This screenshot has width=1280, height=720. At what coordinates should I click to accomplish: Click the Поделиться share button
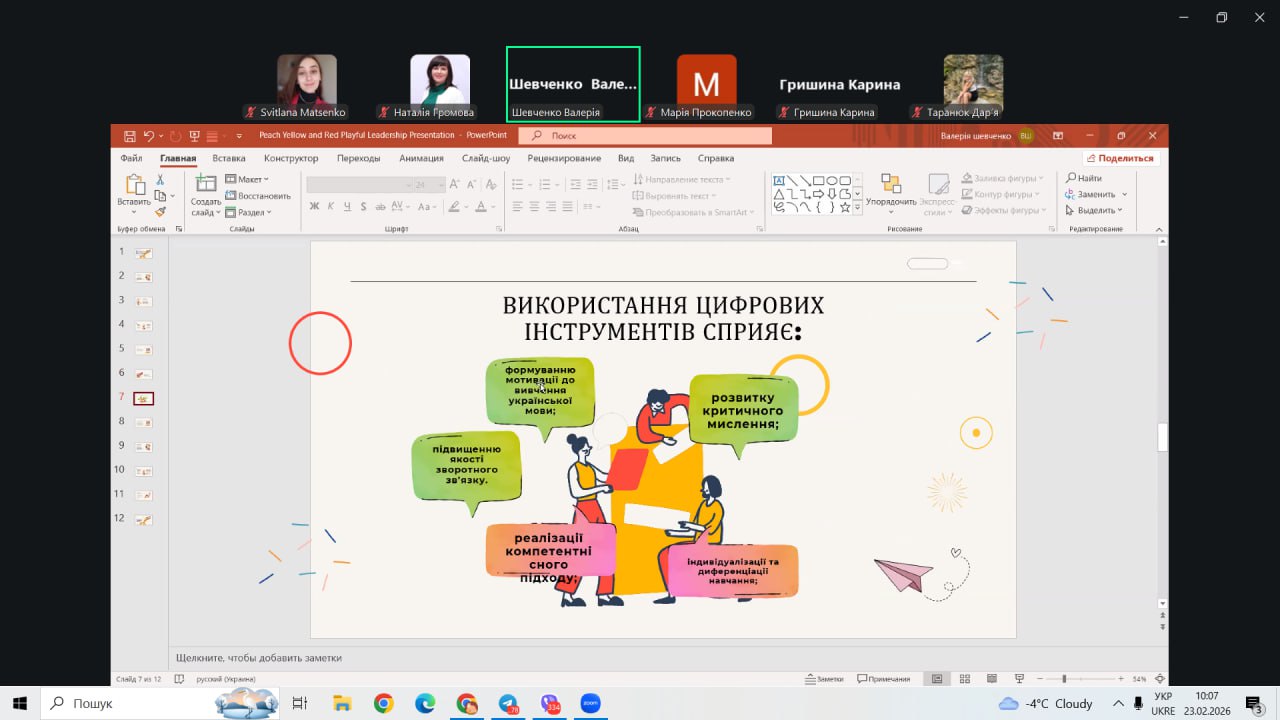[1119, 158]
